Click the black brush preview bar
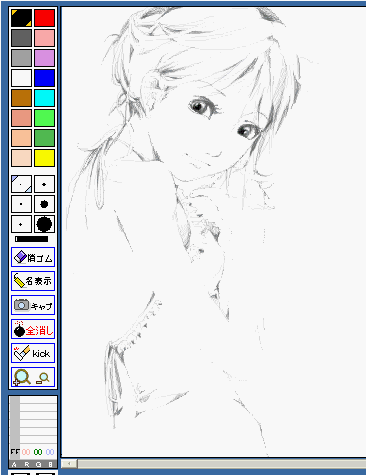 [32, 239]
